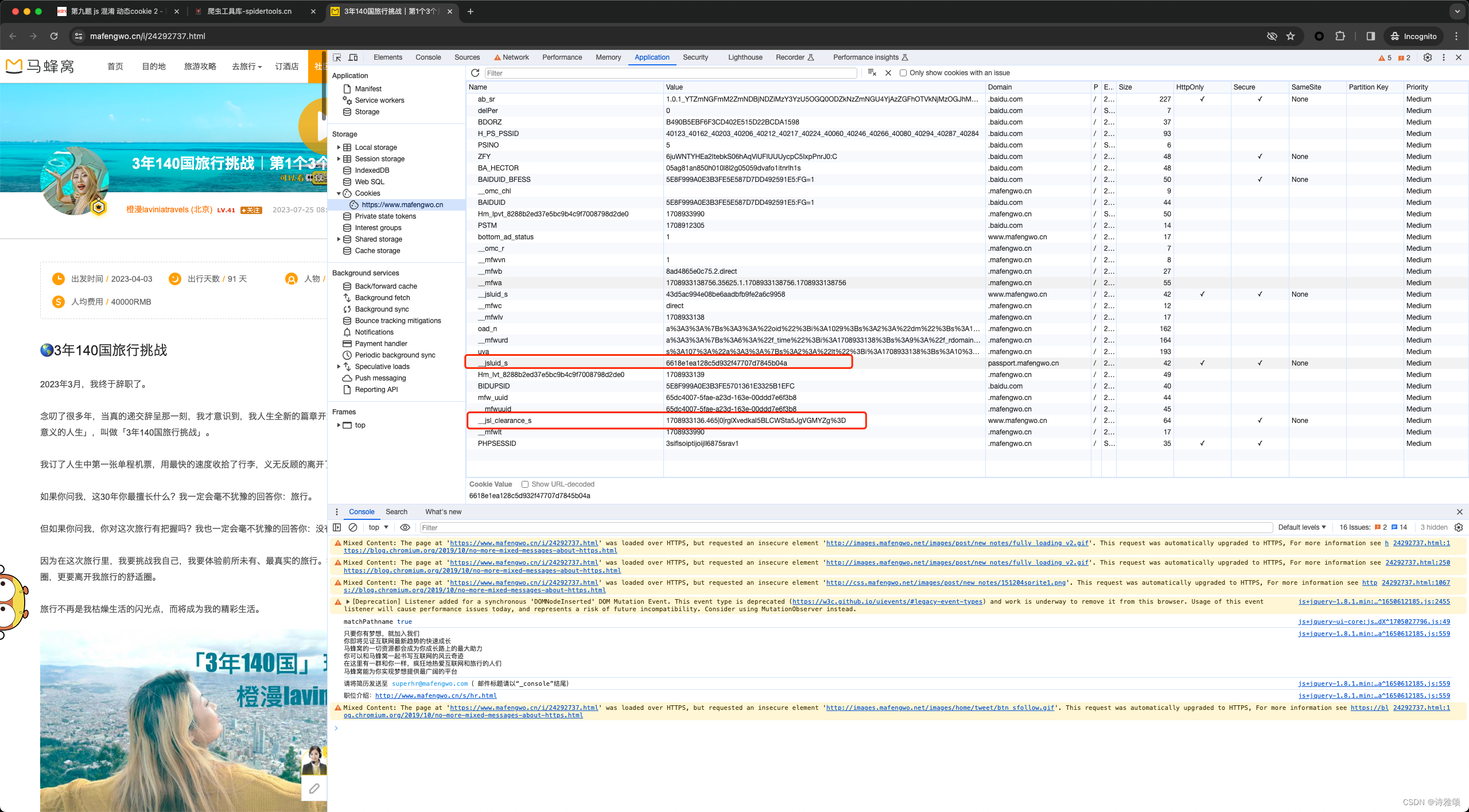
Task: Switch to the spidertools browser tab
Action: [x=250, y=11]
